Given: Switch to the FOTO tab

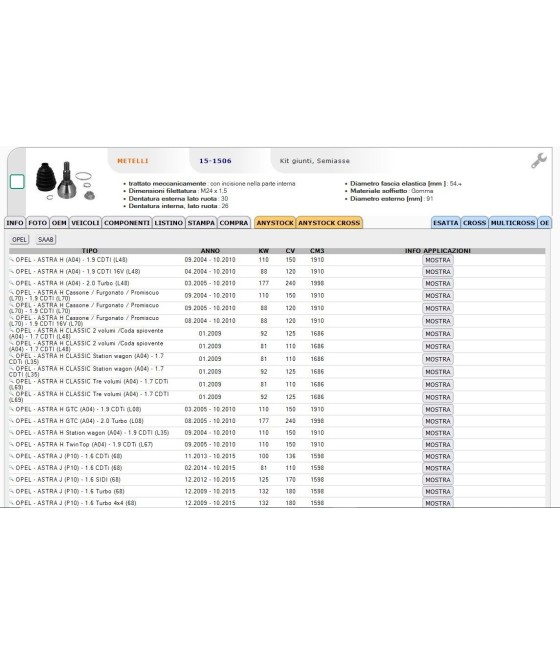Looking at the screenshot, I should point(38,223).
